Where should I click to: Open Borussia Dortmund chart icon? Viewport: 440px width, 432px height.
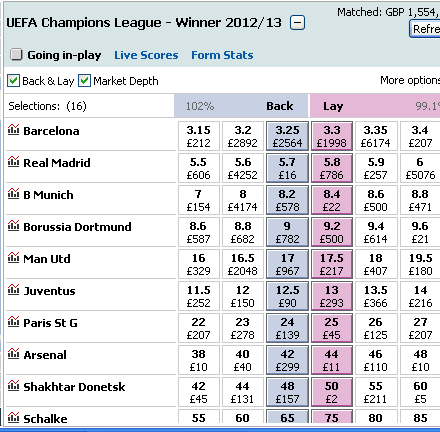coord(13,225)
